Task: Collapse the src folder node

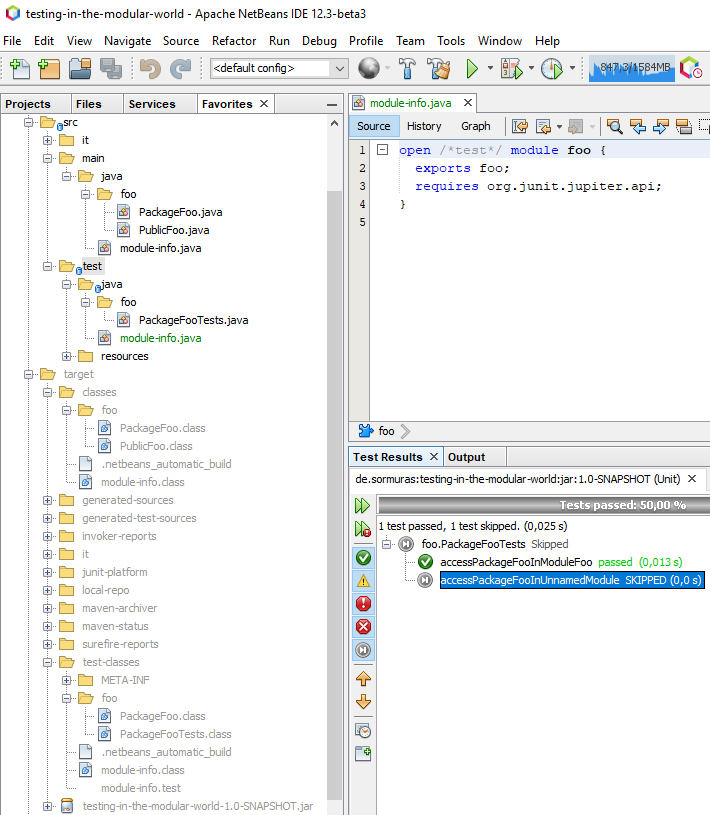Action: pyautogui.click(x=29, y=122)
